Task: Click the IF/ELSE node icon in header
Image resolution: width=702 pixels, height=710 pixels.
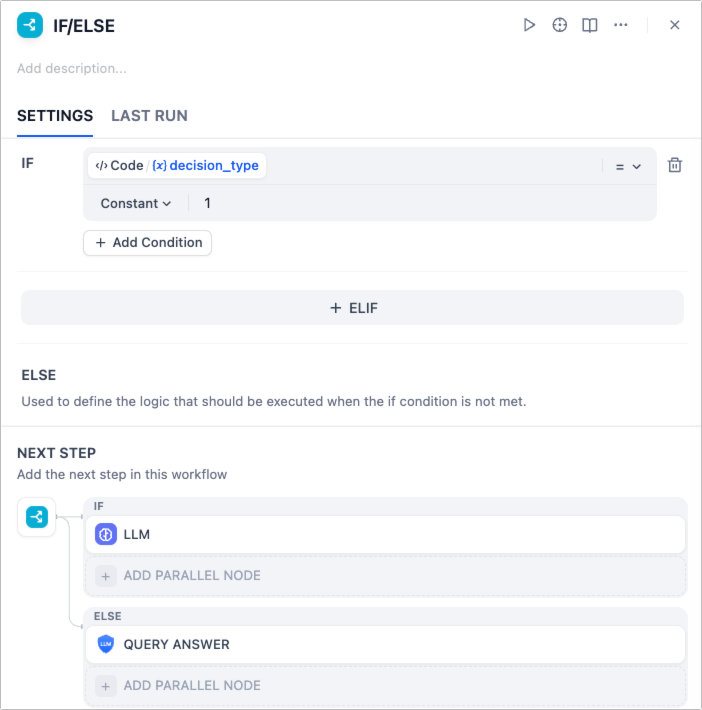Action: pyautogui.click(x=30, y=26)
